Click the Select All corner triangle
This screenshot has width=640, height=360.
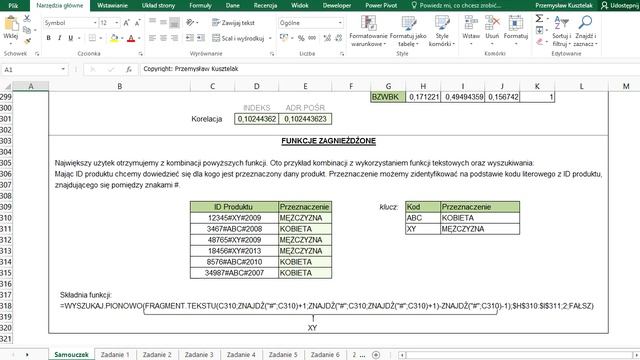pyautogui.click(x=7, y=86)
